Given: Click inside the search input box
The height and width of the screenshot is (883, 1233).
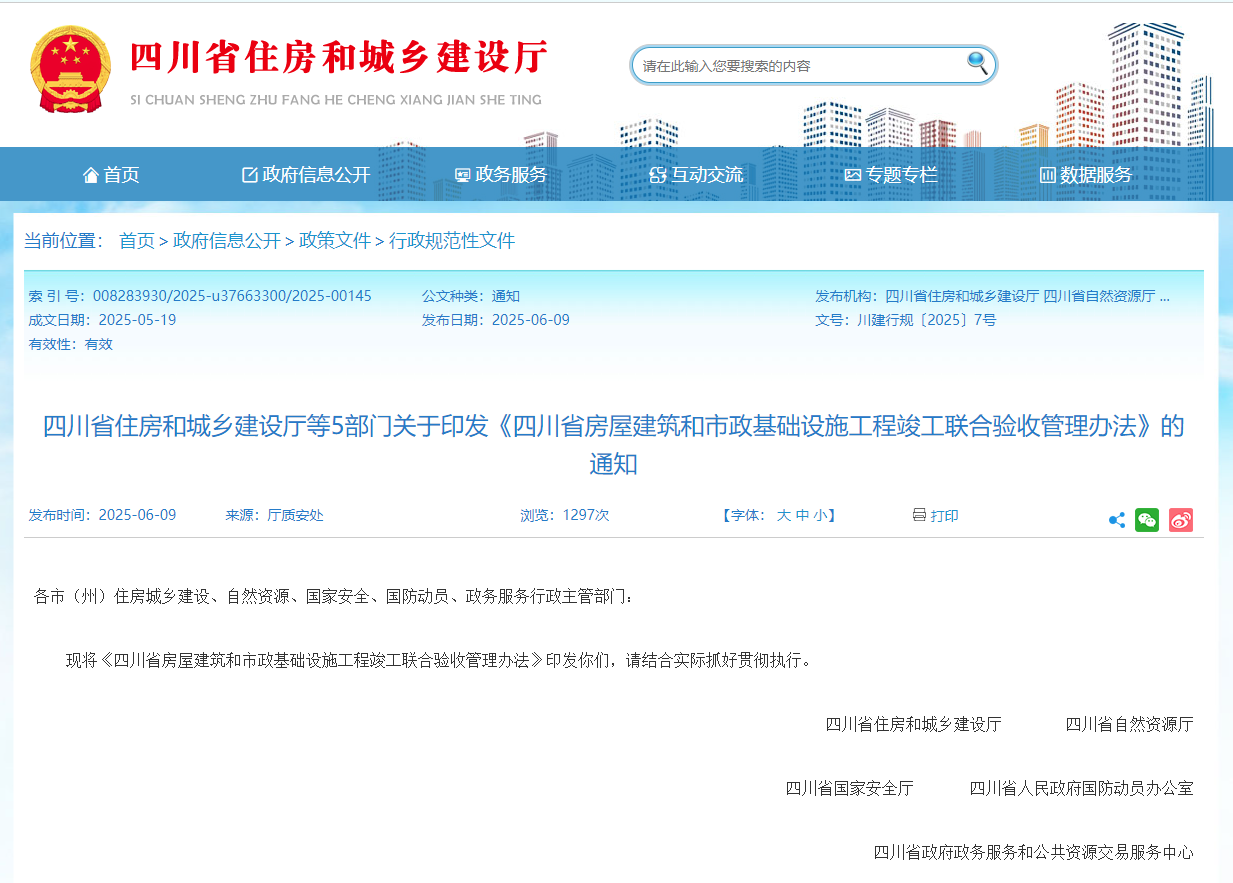Looking at the screenshot, I should (x=790, y=63).
